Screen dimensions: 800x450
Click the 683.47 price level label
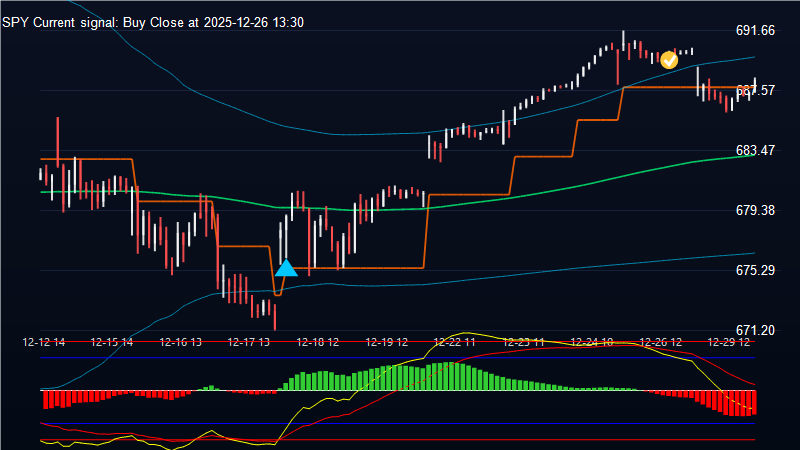tap(755, 151)
